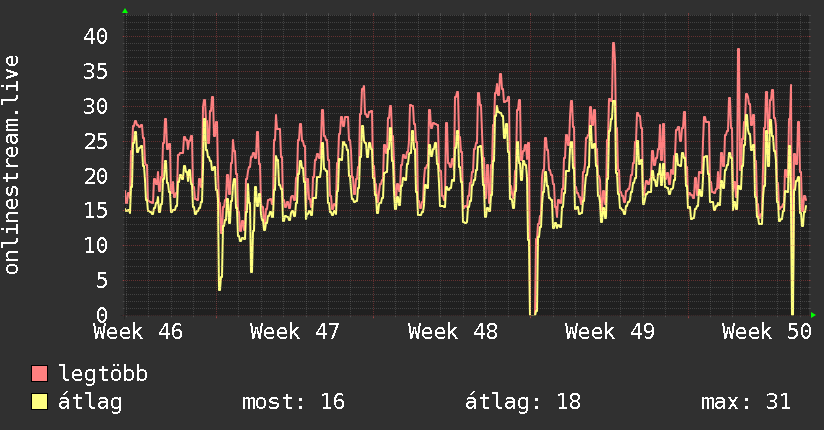Click the Week 48 axis label
This screenshot has height=430, width=824.
coord(452,332)
